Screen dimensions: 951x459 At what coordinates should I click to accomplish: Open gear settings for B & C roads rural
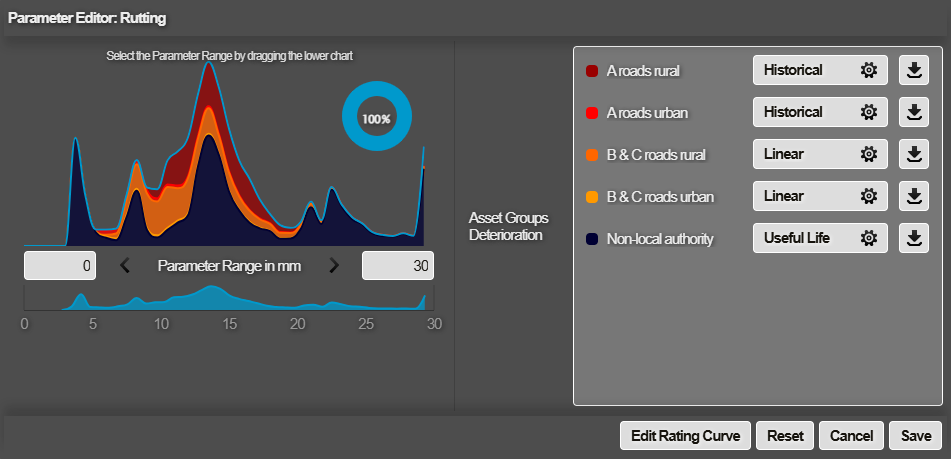(869, 155)
